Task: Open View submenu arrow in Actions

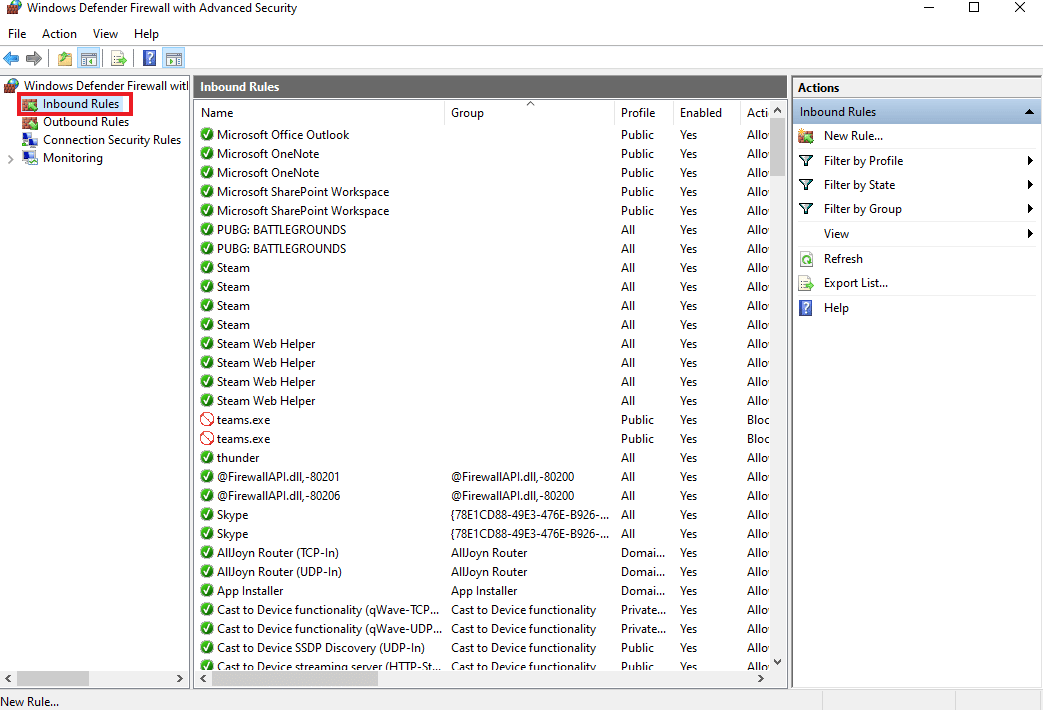Action: pos(1030,234)
